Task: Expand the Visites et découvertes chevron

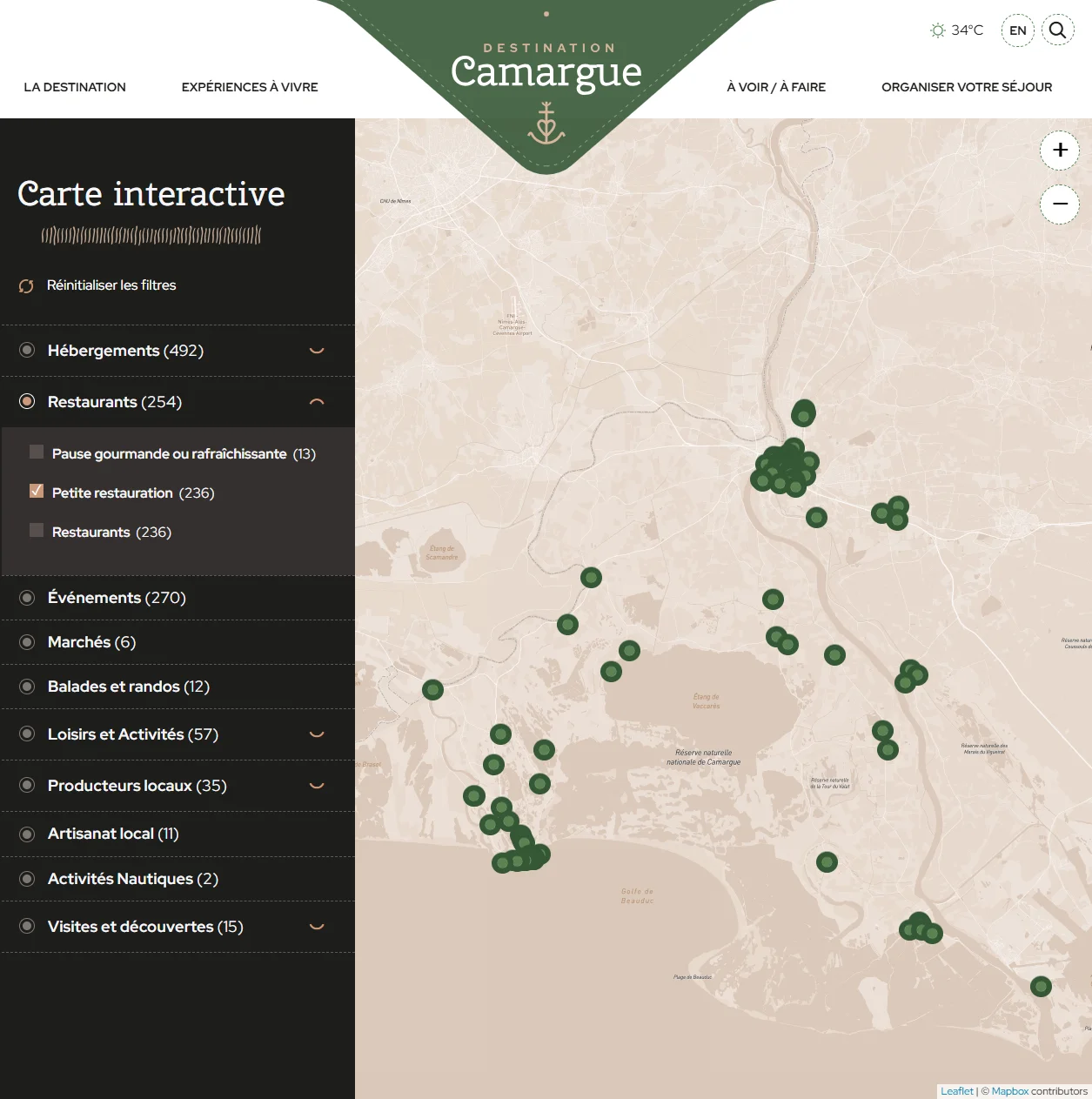Action: (317, 927)
